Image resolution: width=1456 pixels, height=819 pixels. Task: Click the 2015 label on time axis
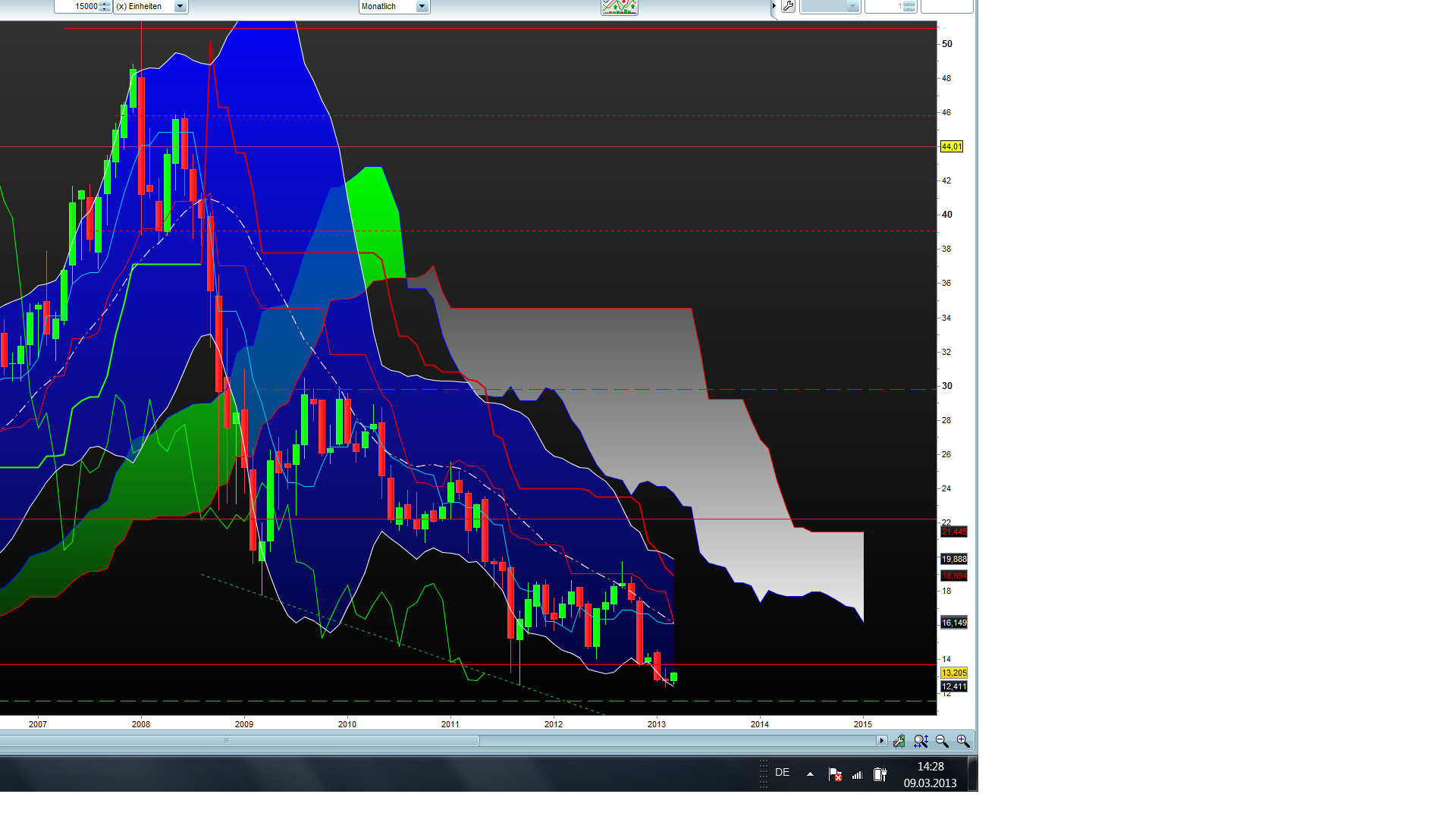coord(863,724)
